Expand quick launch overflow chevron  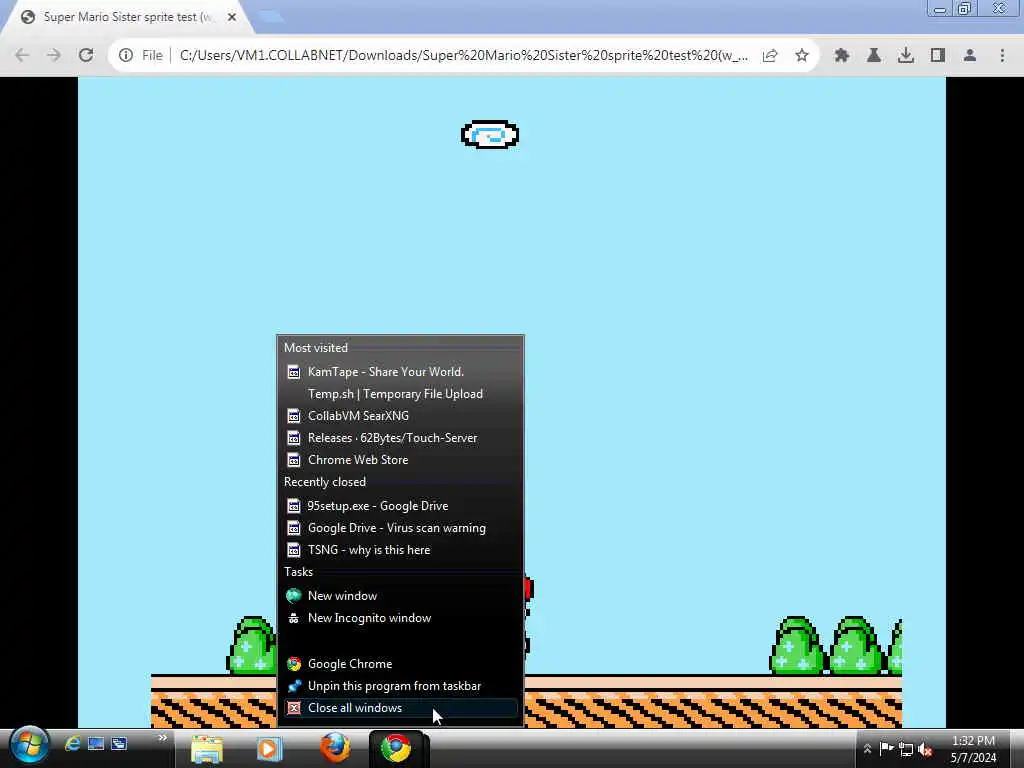tap(162, 738)
